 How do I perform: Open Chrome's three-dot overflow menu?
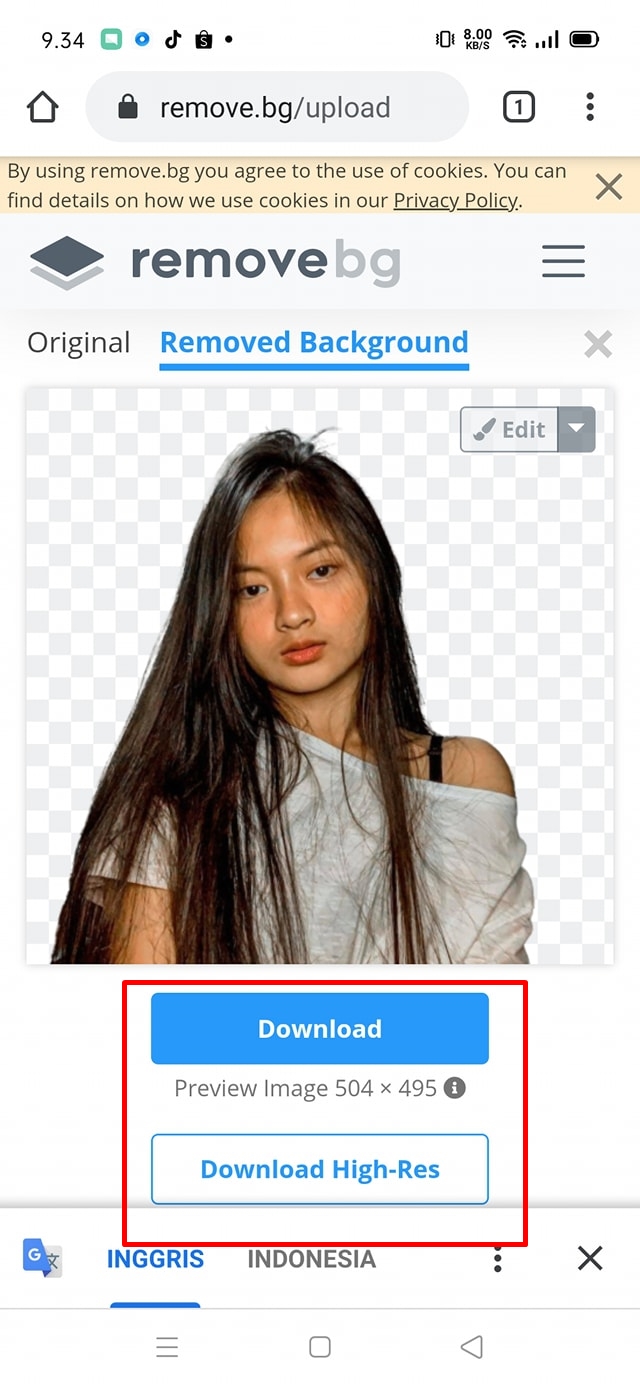point(590,107)
